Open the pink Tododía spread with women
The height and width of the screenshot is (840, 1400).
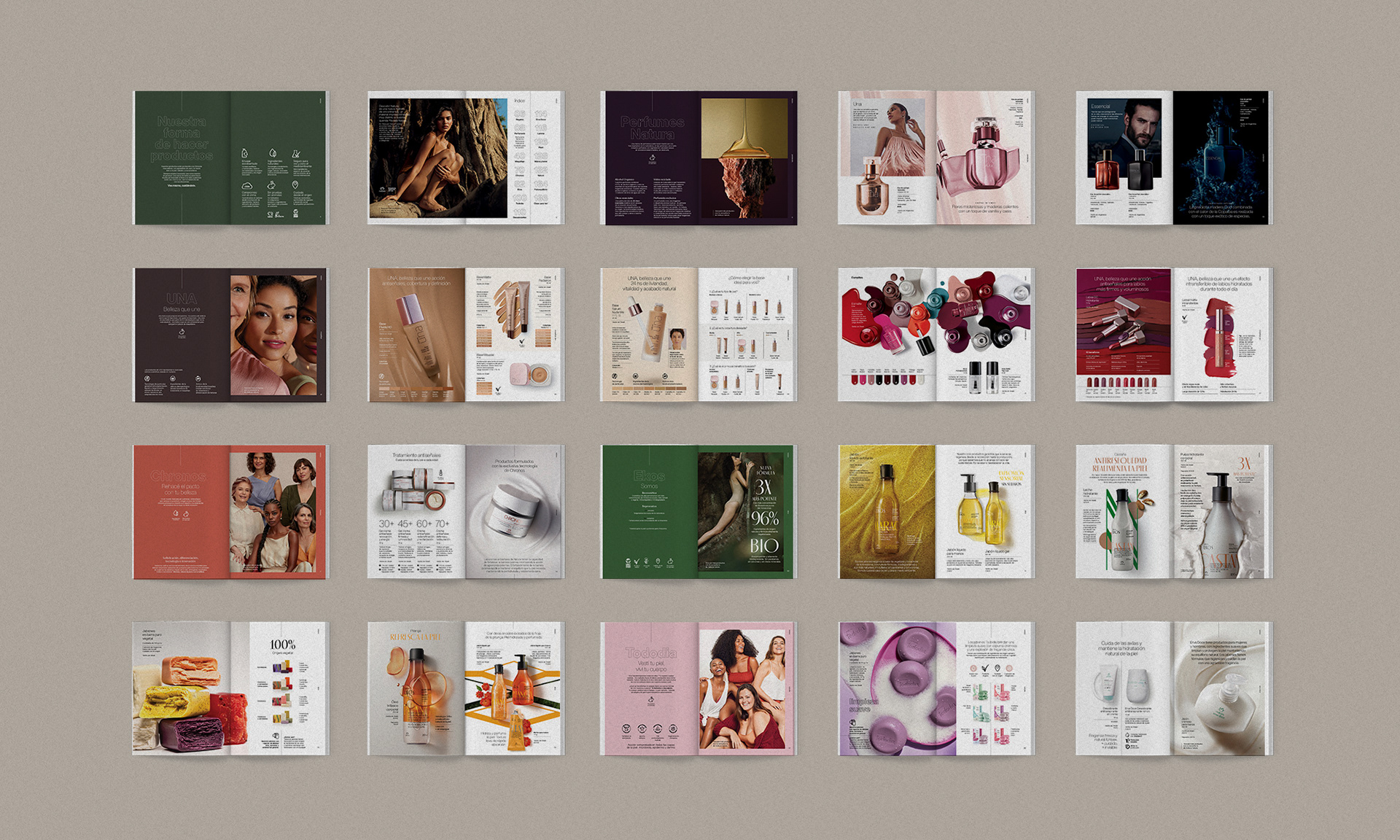[698, 688]
